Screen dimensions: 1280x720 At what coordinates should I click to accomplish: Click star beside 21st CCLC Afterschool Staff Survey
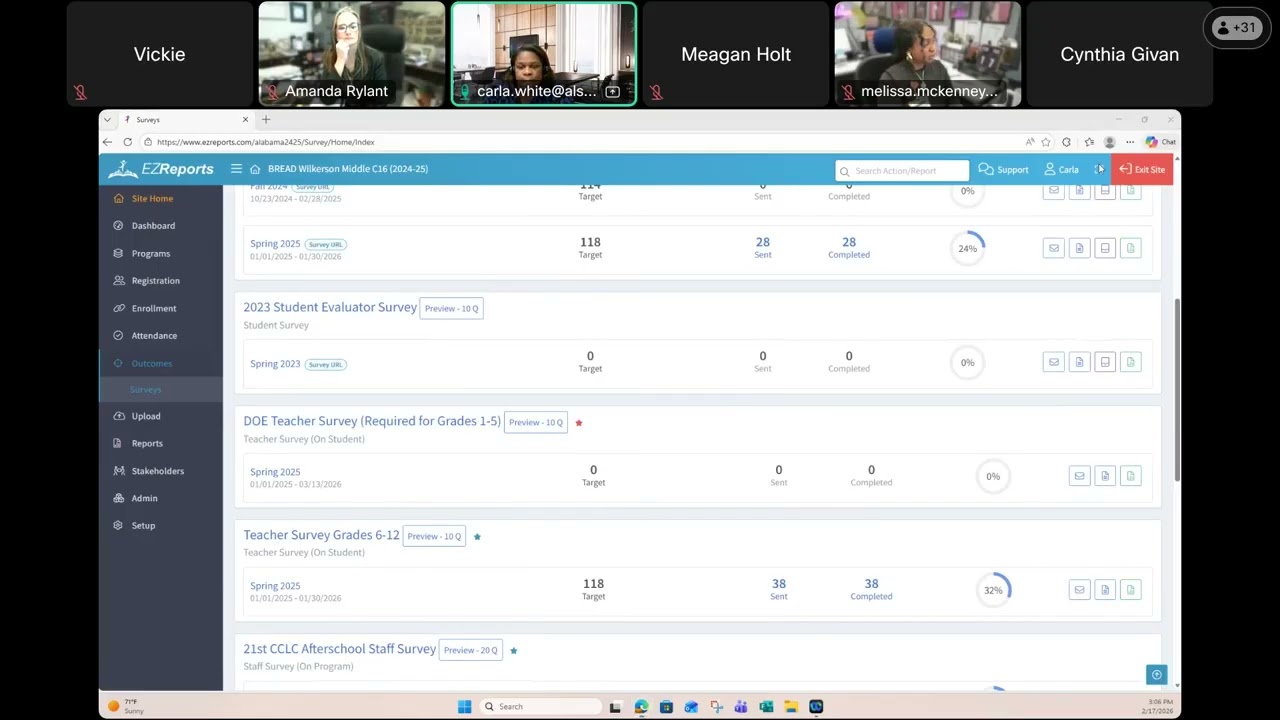[513, 651]
